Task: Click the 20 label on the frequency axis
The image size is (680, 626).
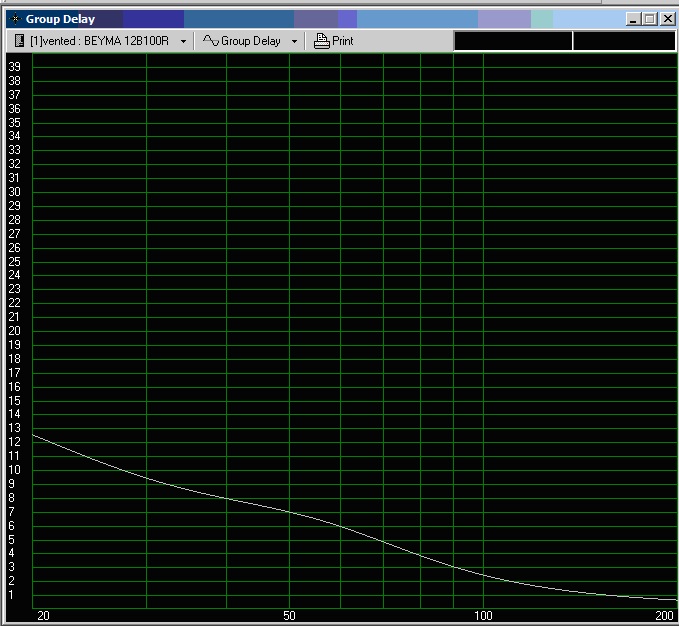Action: [43, 615]
